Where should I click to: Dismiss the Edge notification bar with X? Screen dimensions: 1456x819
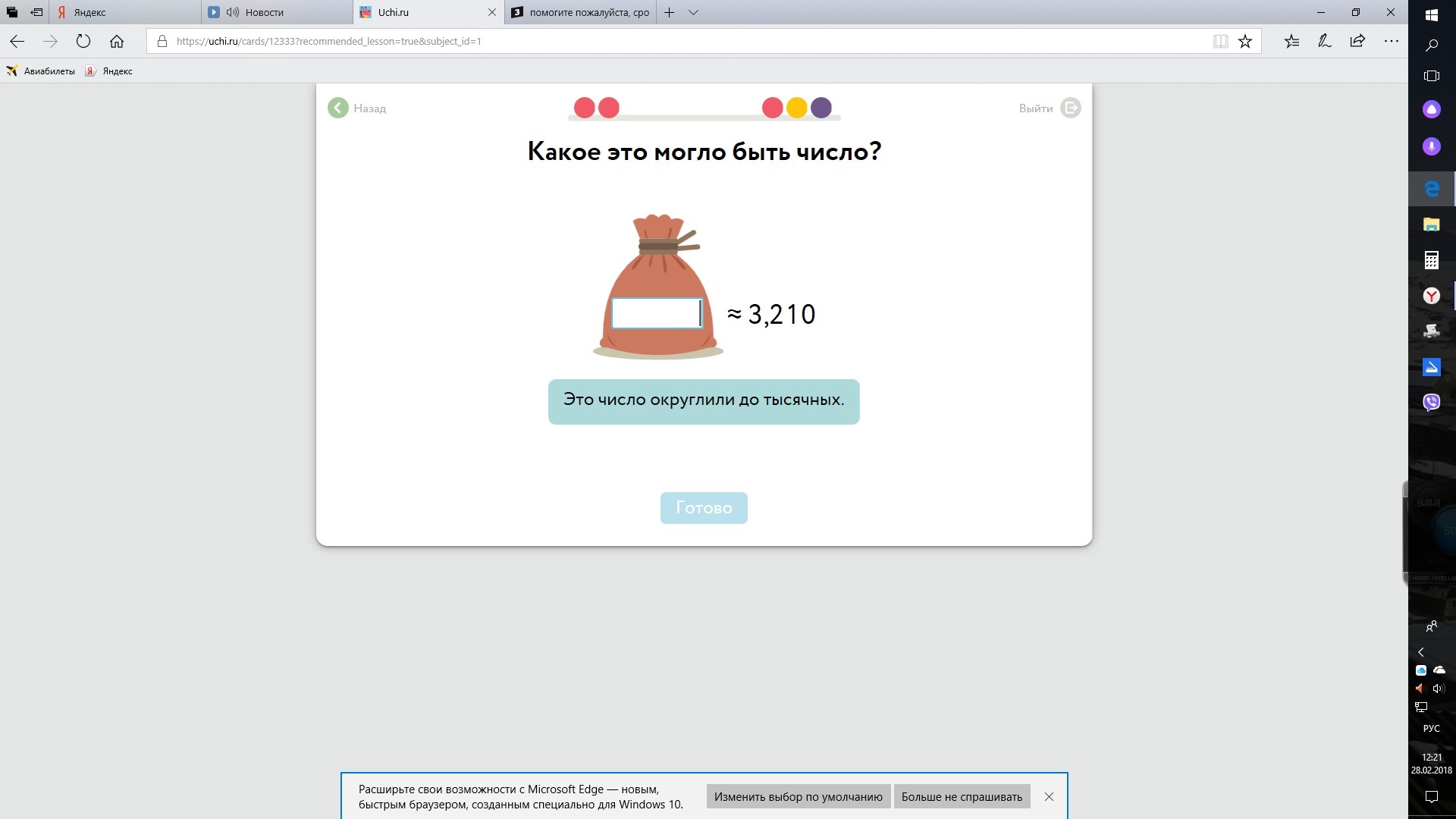(1049, 796)
